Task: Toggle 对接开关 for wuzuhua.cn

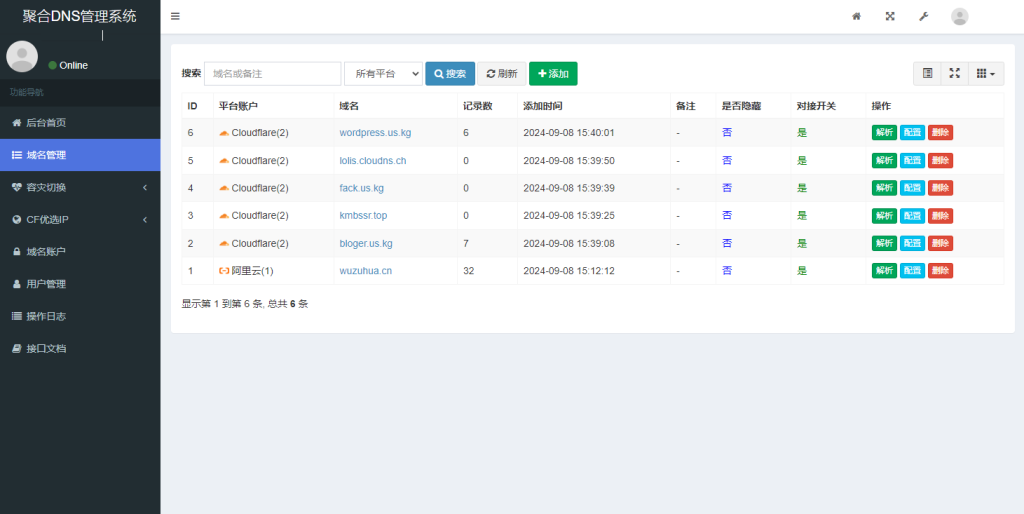Action: click(x=802, y=271)
